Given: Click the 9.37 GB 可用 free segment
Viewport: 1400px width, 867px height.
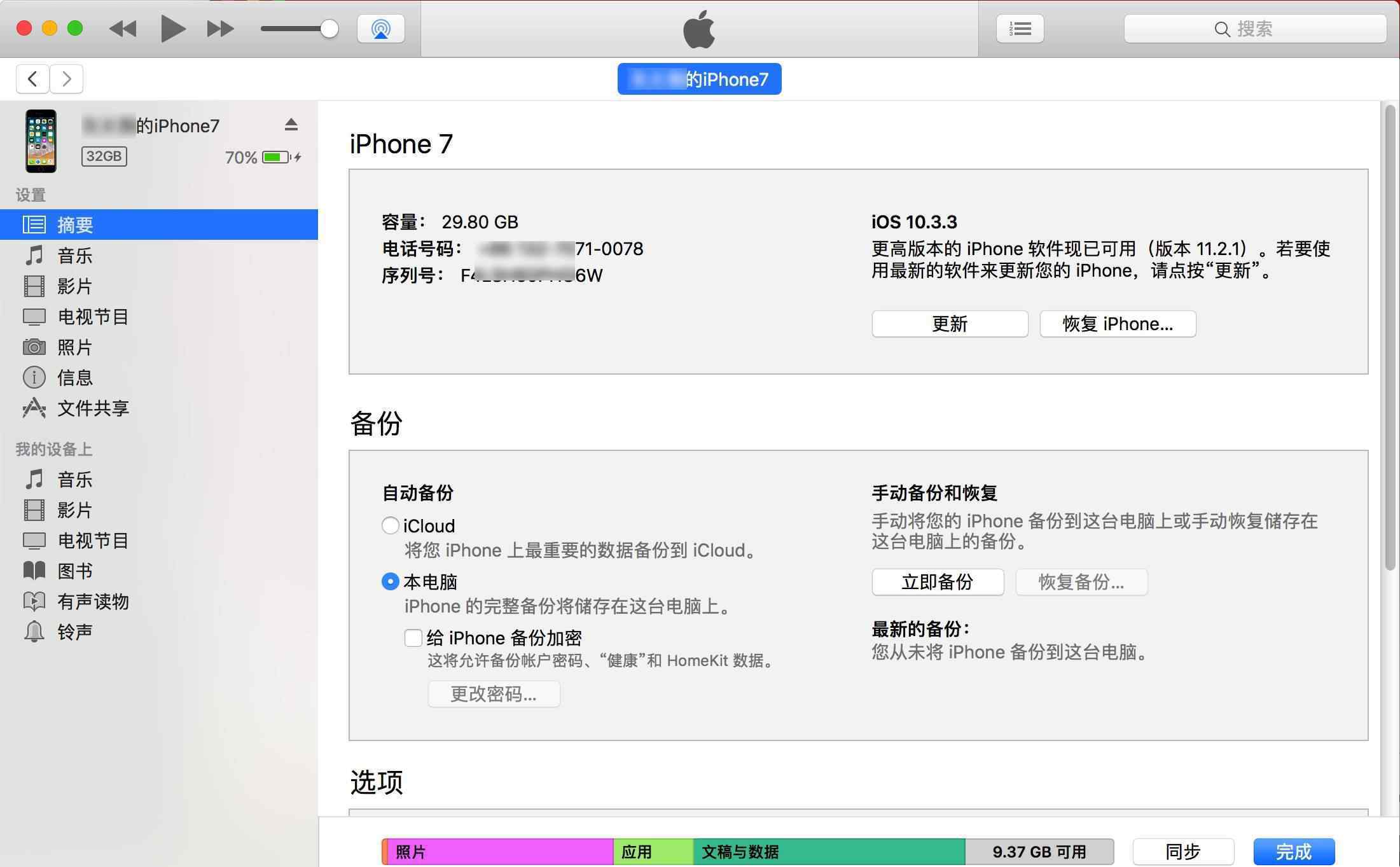Looking at the screenshot, I should (x=1039, y=852).
